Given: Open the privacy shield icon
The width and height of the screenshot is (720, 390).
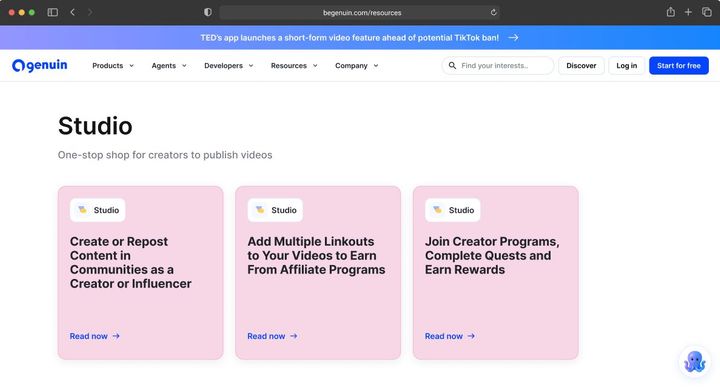Looking at the screenshot, I should 208,12.
